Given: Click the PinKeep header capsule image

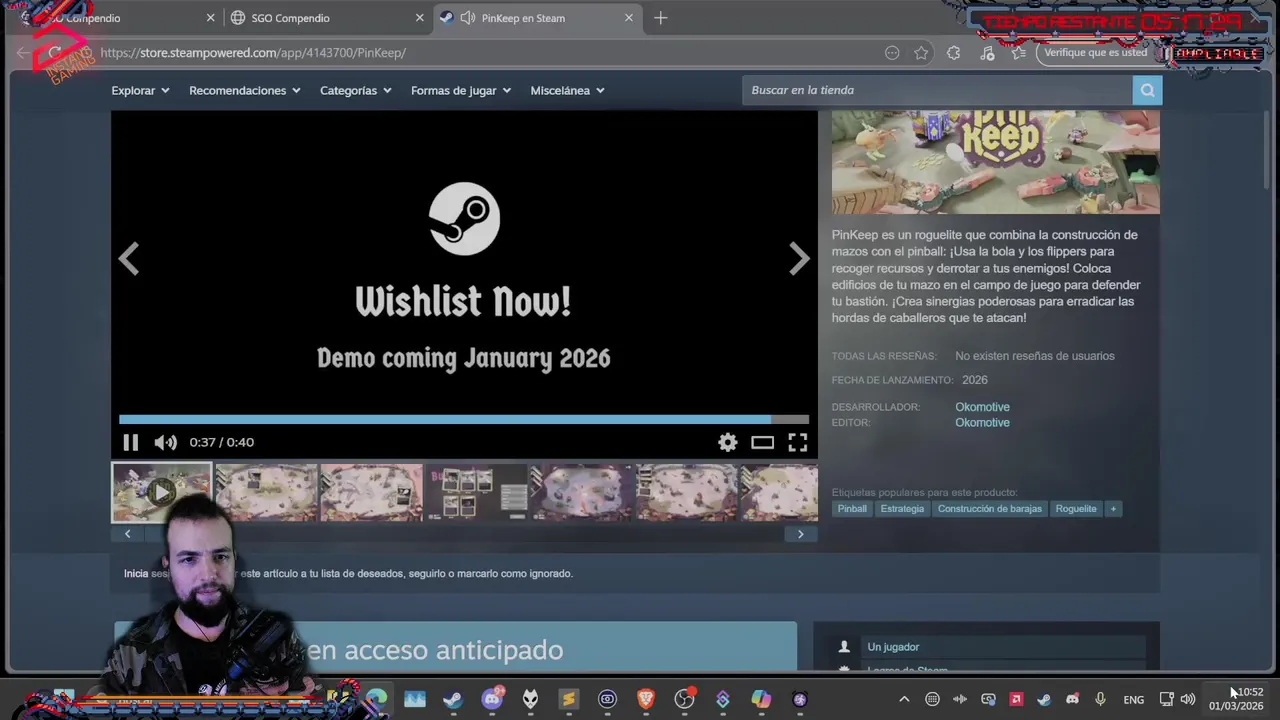Looking at the screenshot, I should (x=996, y=162).
